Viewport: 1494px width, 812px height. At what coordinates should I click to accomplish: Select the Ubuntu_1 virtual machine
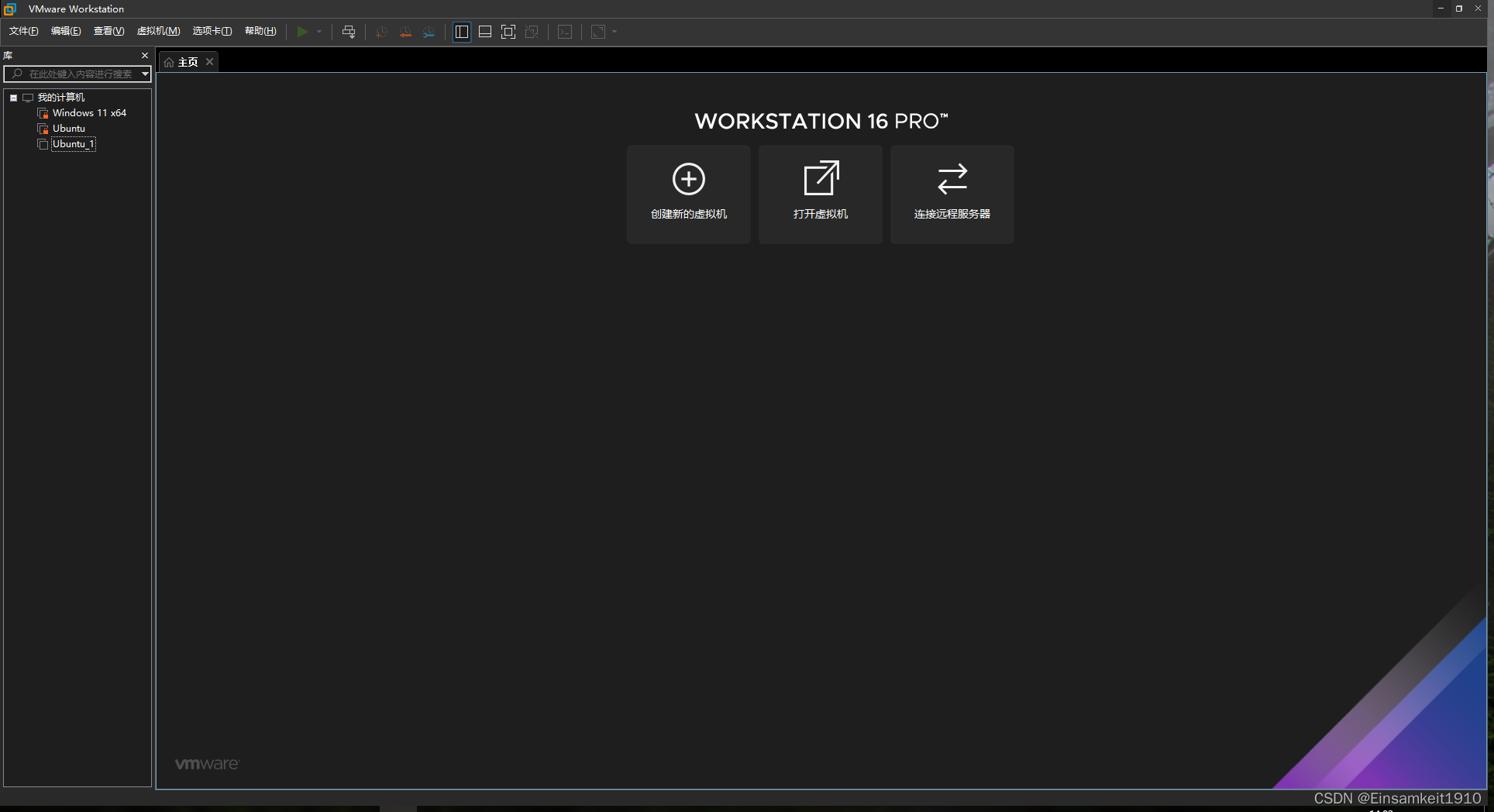click(74, 144)
